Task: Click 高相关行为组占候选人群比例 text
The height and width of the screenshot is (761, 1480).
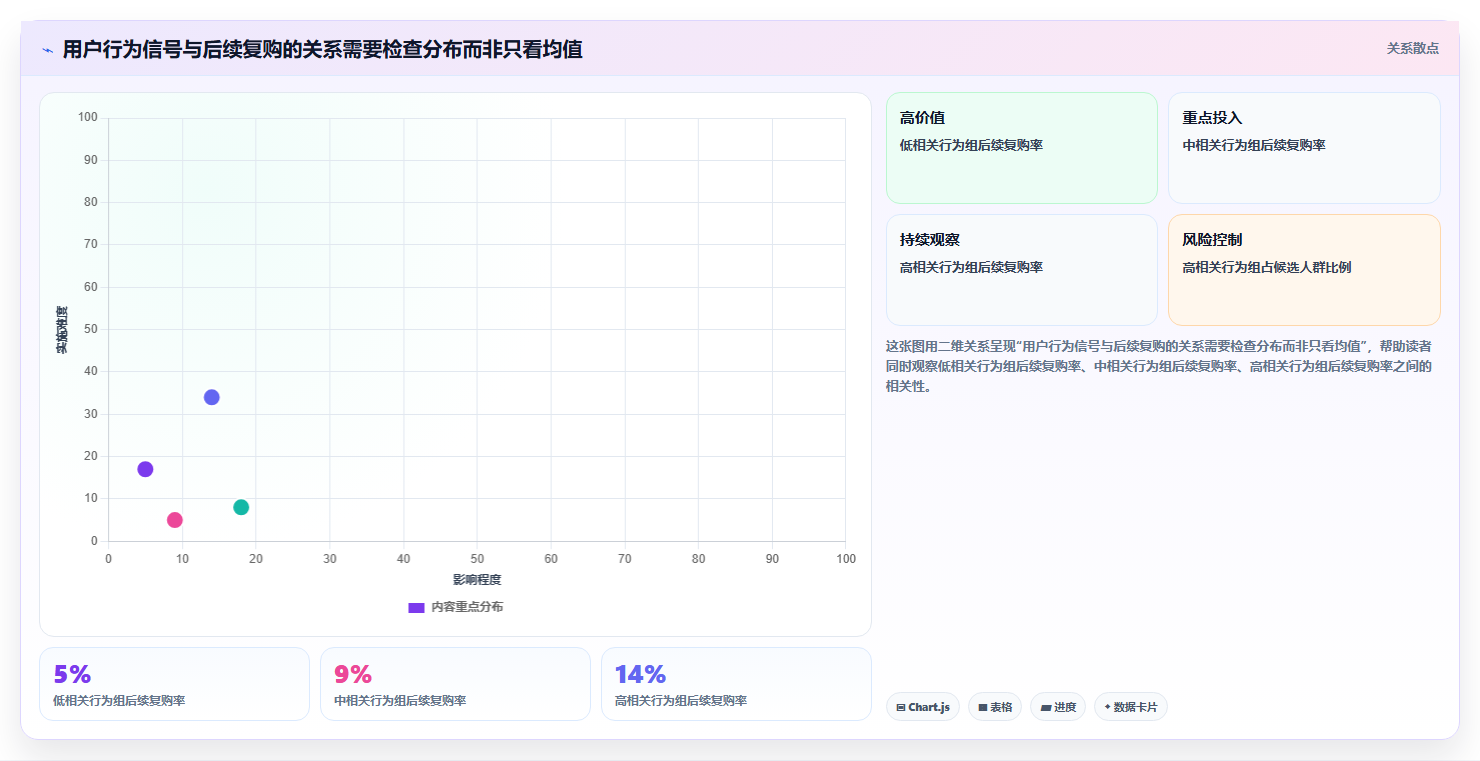Action: coord(1267,267)
